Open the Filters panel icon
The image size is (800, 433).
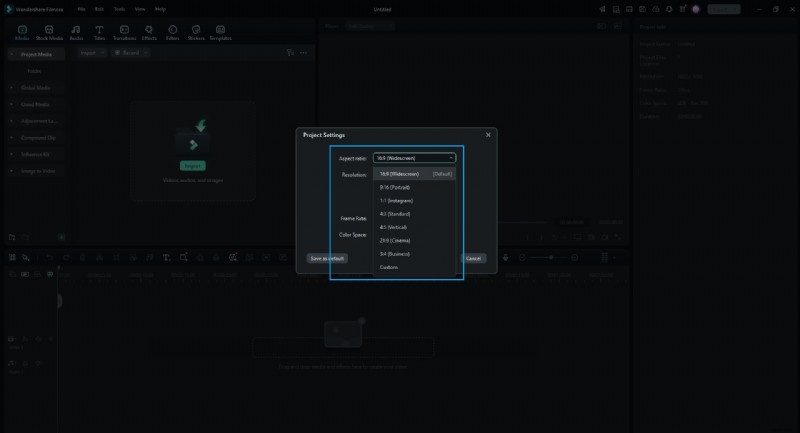tap(173, 32)
